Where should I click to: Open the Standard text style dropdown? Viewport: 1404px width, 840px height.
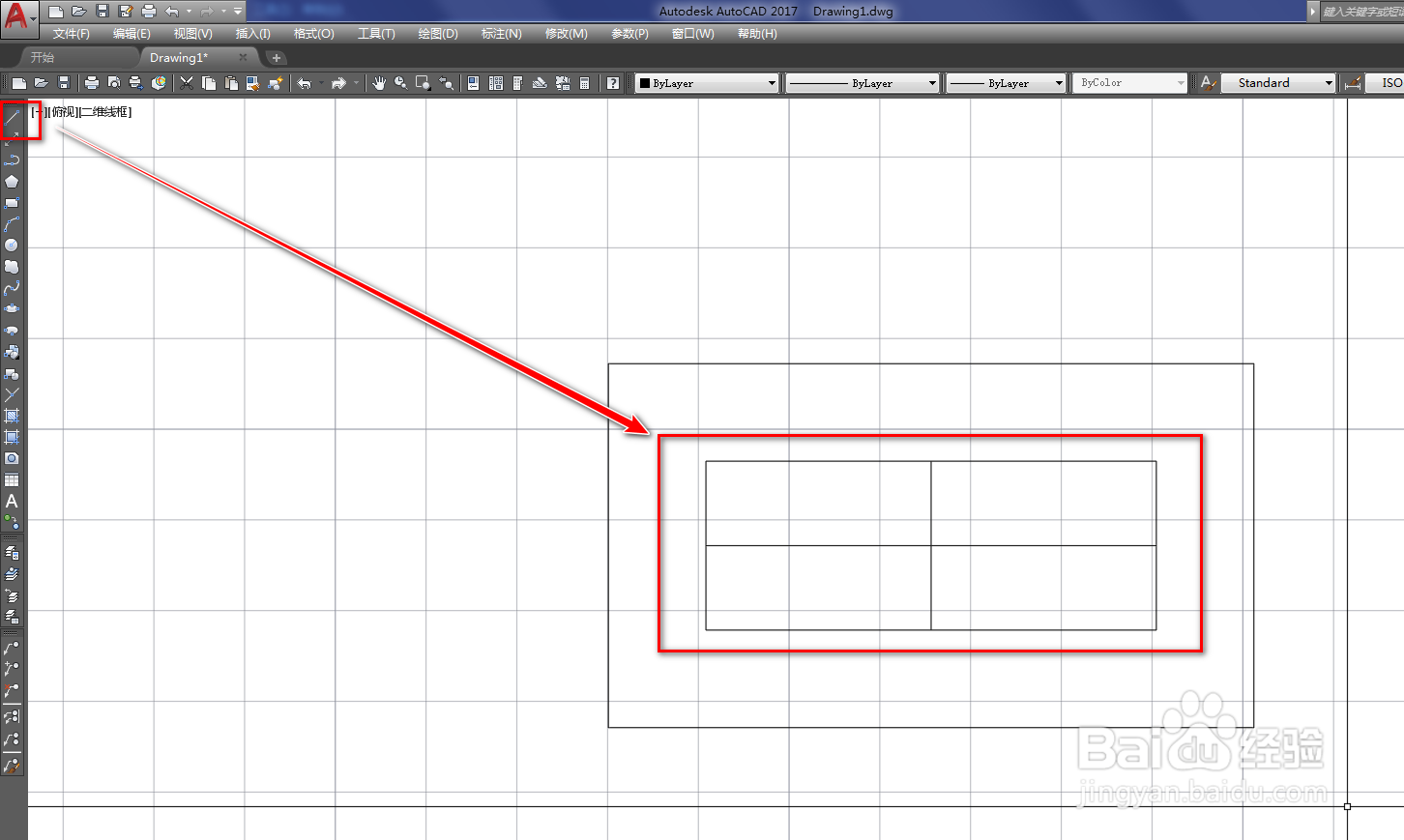pyautogui.click(x=1278, y=83)
